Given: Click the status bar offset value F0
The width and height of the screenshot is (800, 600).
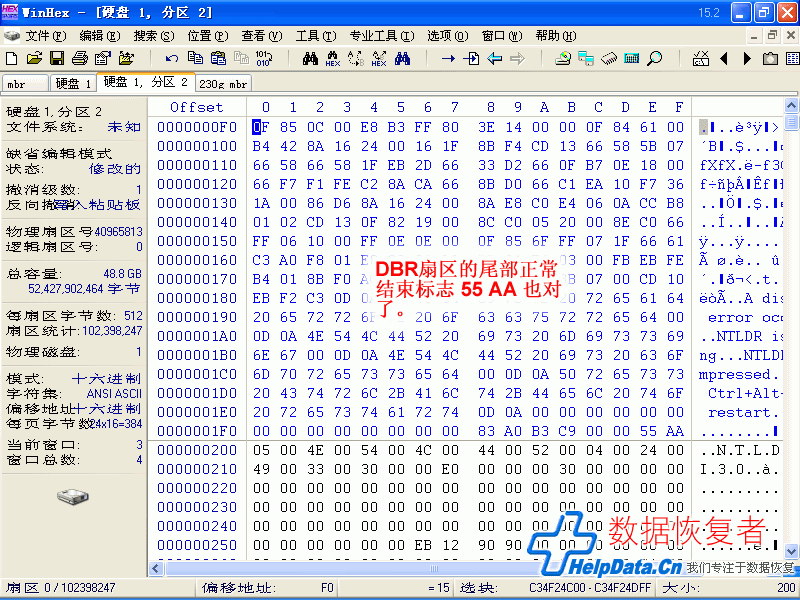Looking at the screenshot, I should (327, 588).
